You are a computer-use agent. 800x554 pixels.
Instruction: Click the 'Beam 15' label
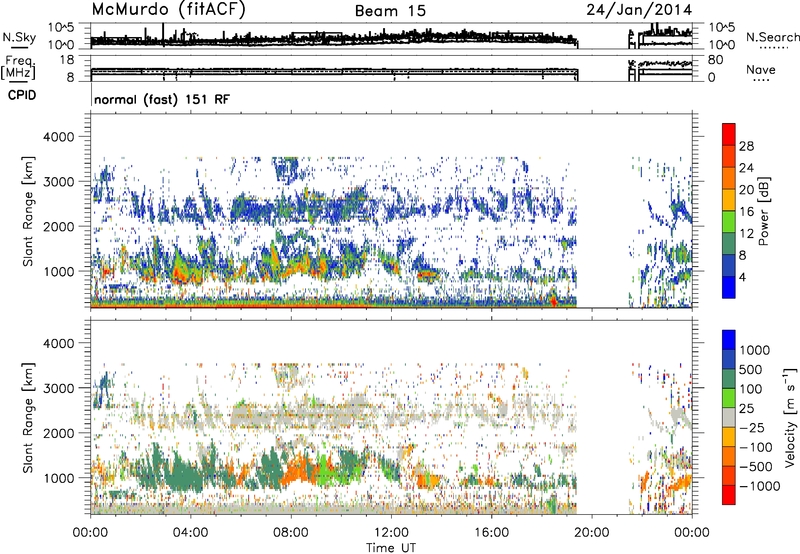[x=390, y=11]
